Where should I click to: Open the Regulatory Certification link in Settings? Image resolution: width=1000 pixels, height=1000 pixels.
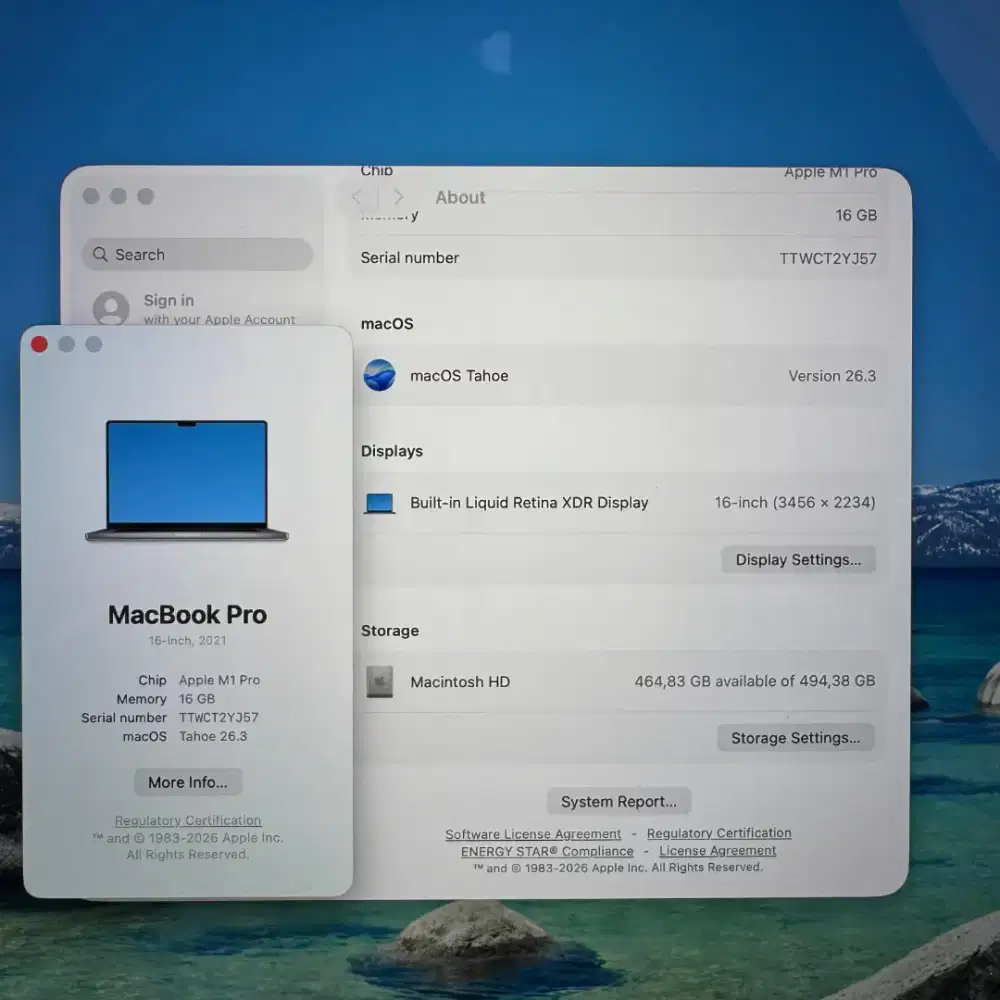[x=719, y=834]
